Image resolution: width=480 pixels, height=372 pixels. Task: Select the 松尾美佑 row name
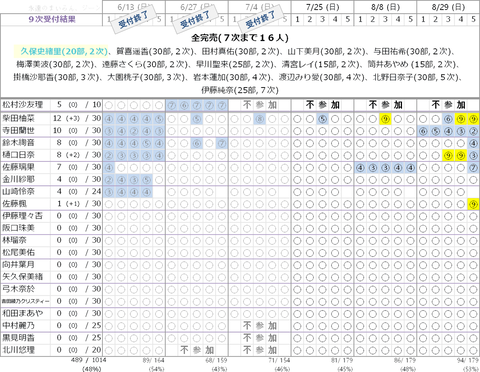[18, 252]
